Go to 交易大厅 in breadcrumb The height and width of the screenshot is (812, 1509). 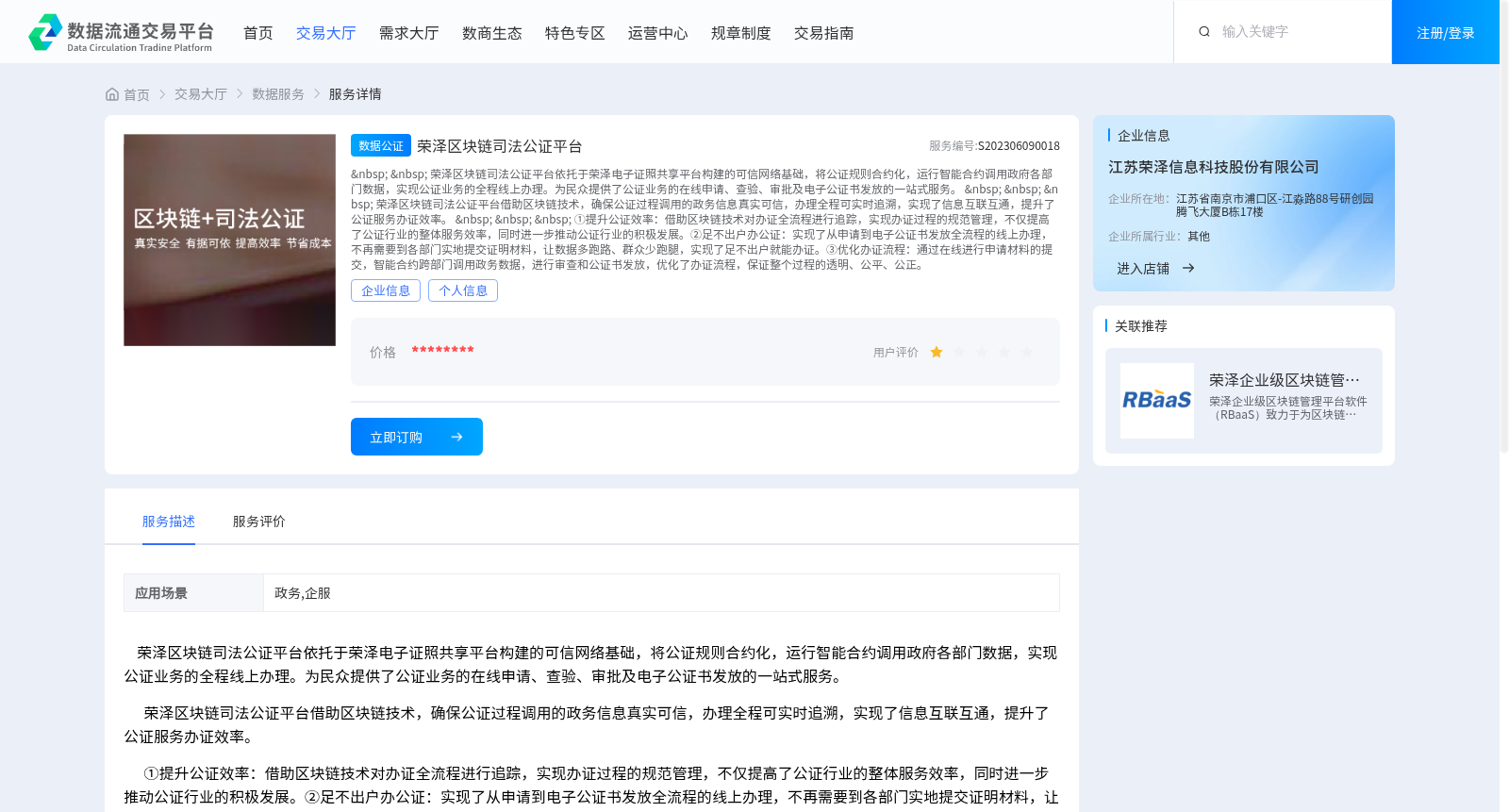click(x=201, y=94)
